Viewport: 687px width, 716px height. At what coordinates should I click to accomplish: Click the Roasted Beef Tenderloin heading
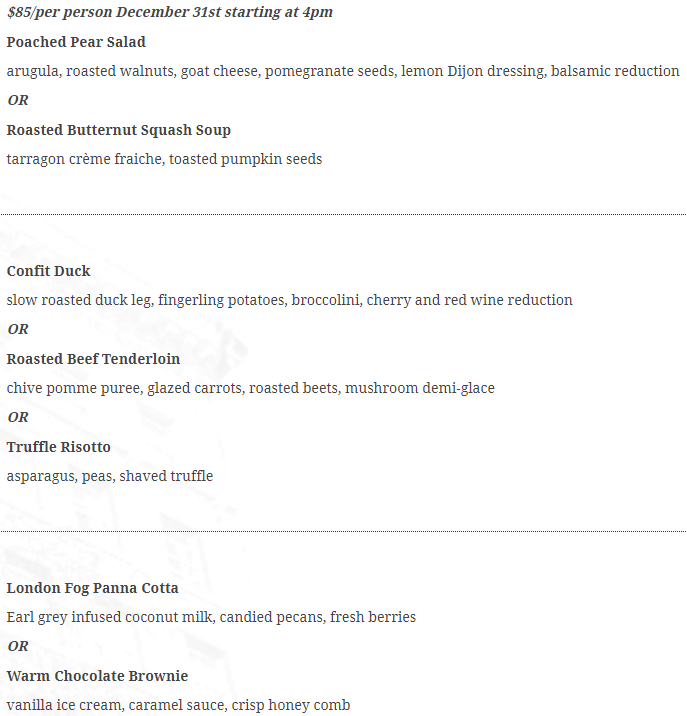pos(93,359)
